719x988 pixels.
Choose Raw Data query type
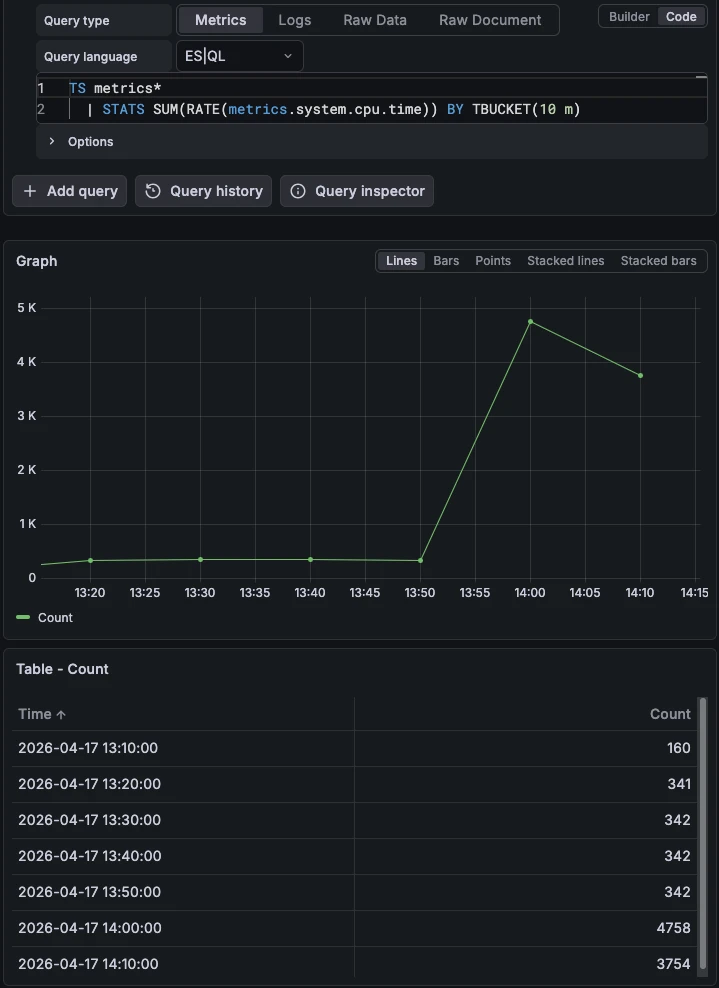375,20
